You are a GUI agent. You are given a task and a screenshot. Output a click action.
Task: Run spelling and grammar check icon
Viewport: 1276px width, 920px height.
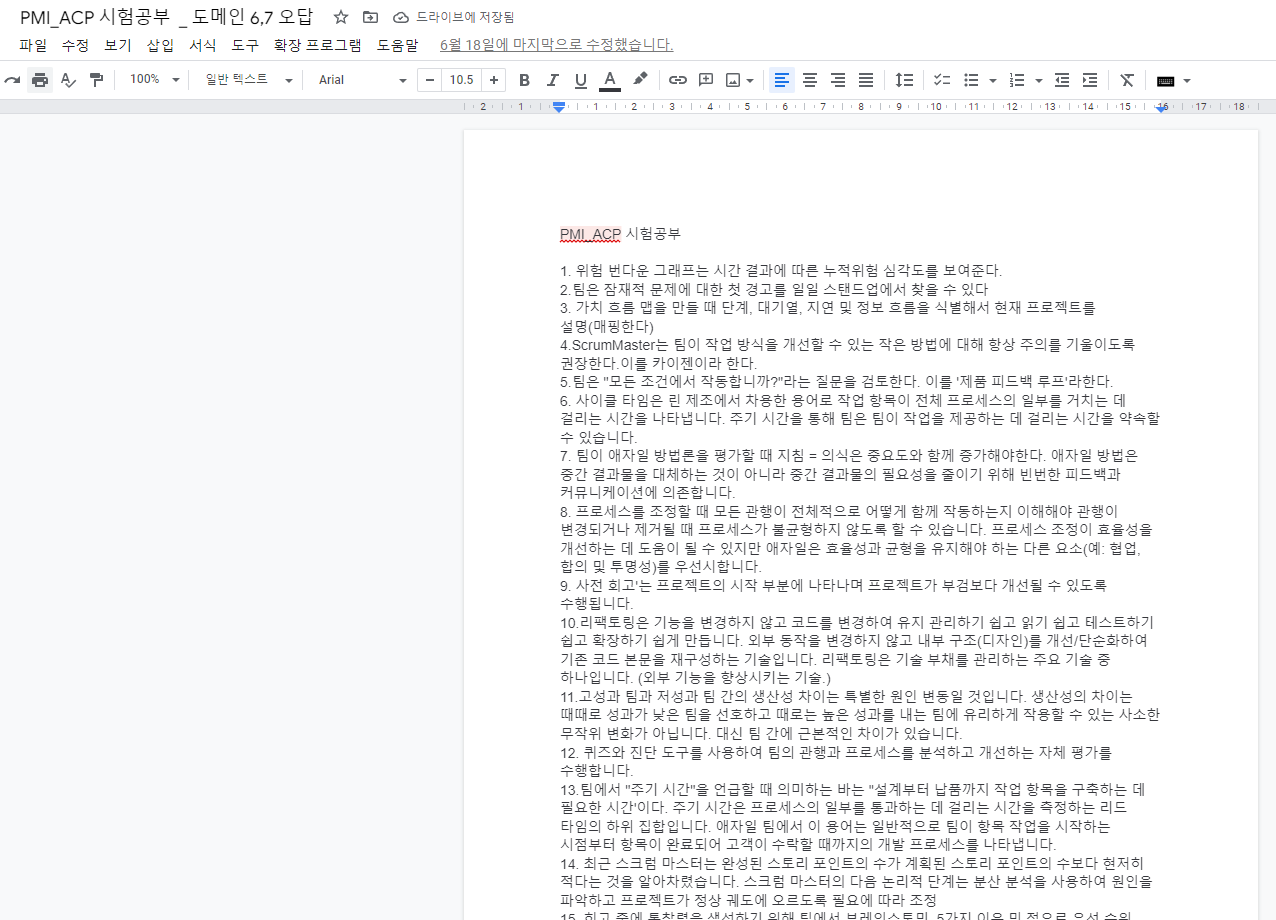(x=68, y=80)
